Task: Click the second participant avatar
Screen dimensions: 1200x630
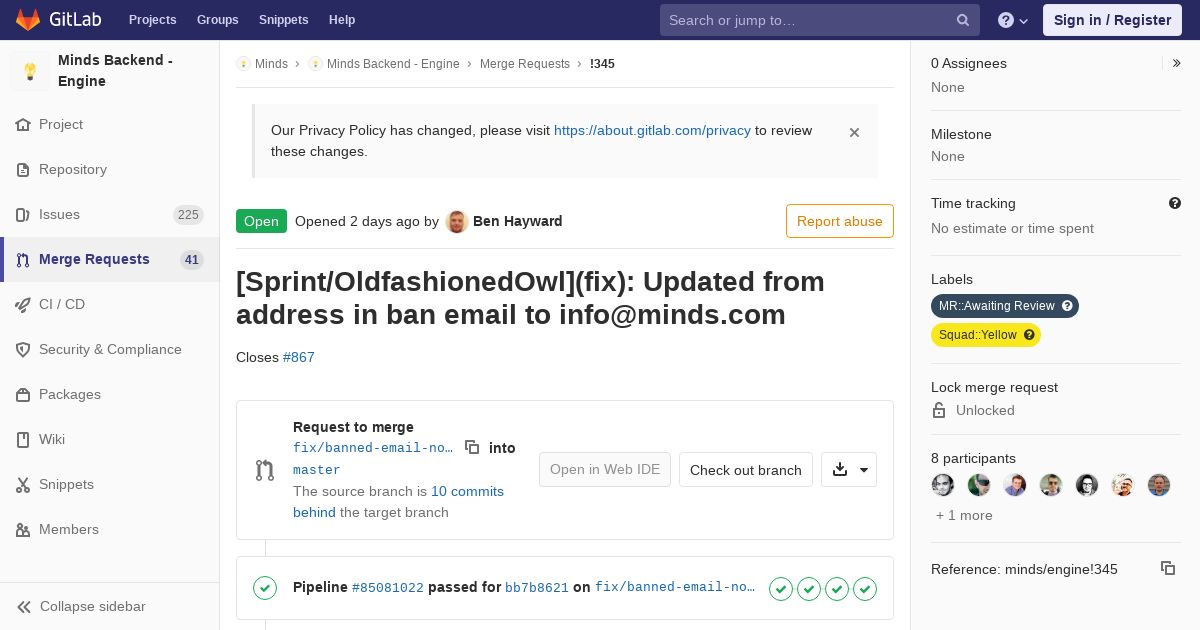Action: [979, 485]
